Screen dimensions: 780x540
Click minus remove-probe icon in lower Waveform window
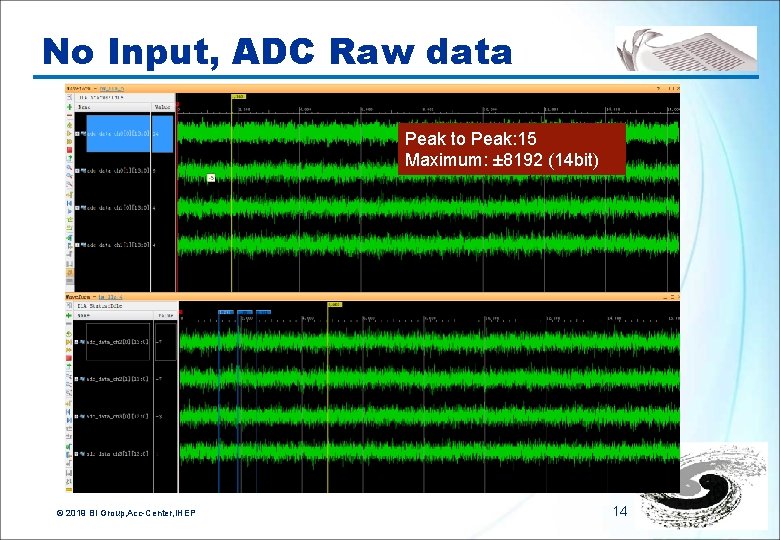click(69, 323)
